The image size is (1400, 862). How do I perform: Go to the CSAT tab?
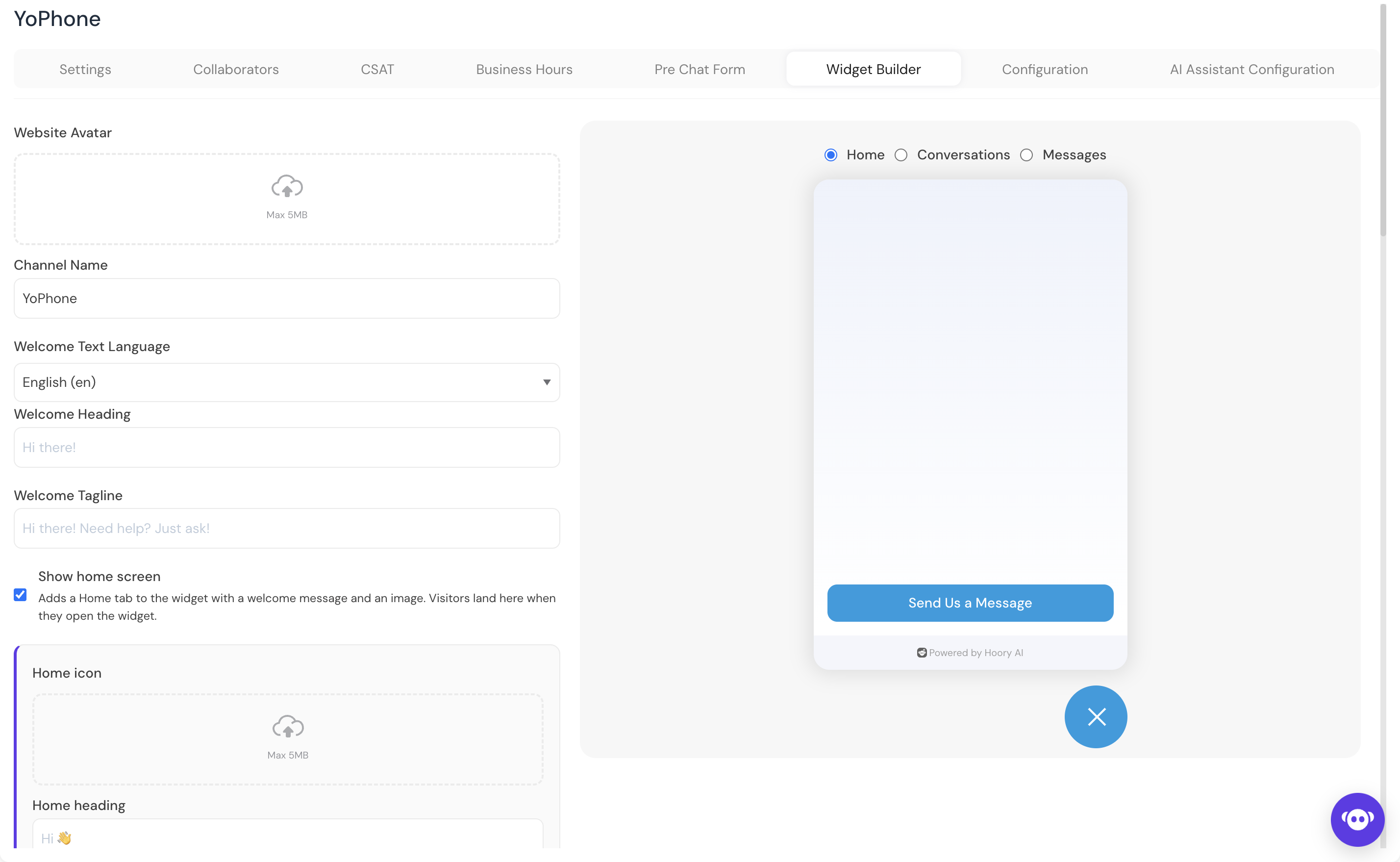coord(377,70)
